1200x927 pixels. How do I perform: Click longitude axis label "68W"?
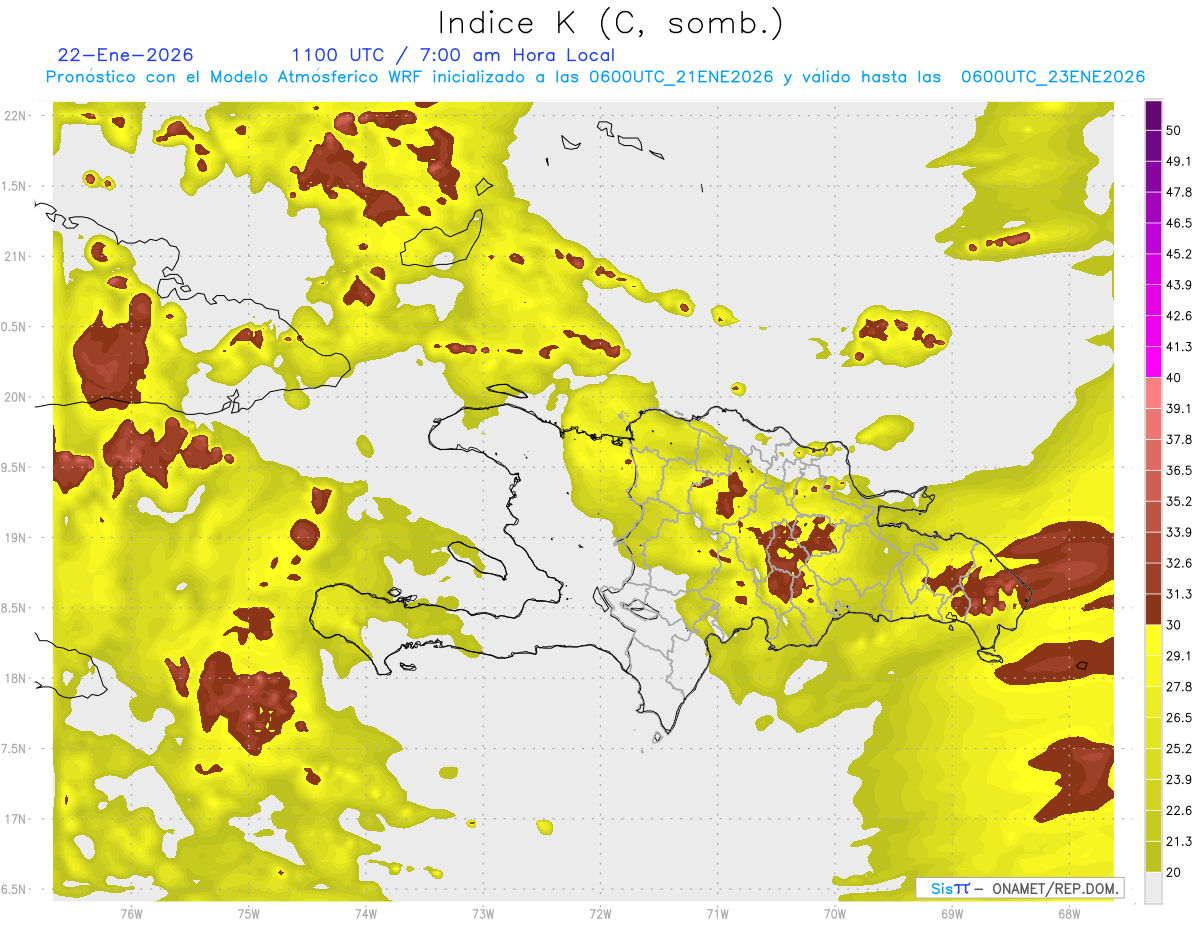pyautogui.click(x=1069, y=914)
